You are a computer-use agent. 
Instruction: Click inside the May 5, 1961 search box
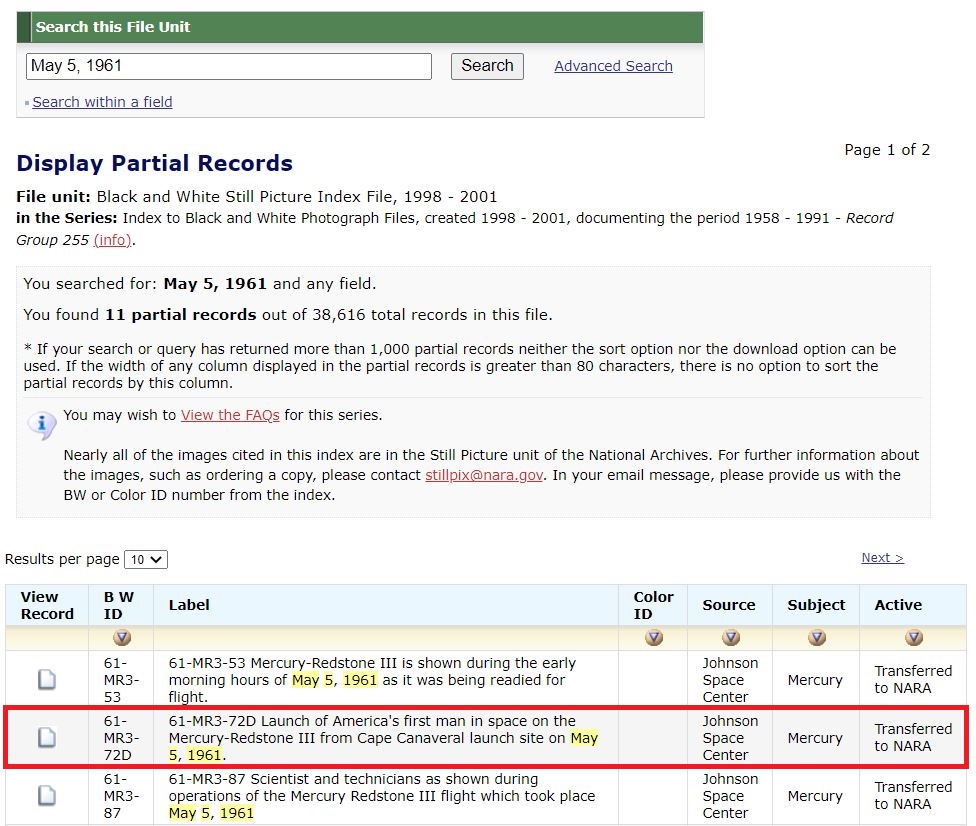pyautogui.click(x=229, y=66)
